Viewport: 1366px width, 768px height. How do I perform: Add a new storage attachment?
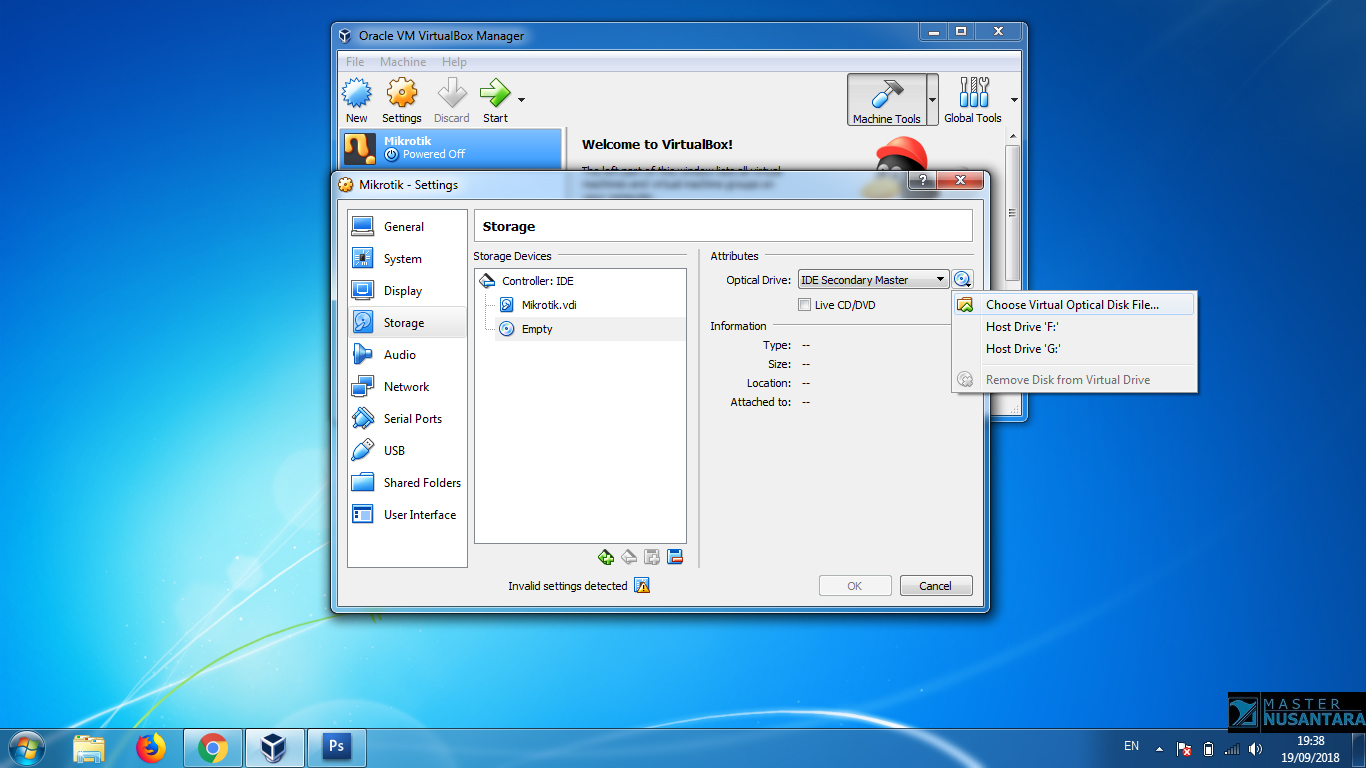point(652,557)
